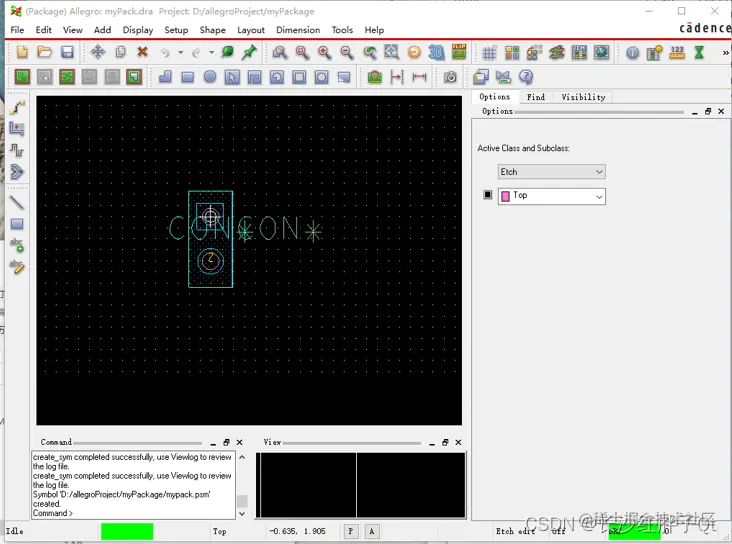Minimize the Command panel
The image size is (732, 544).
(x=213, y=443)
